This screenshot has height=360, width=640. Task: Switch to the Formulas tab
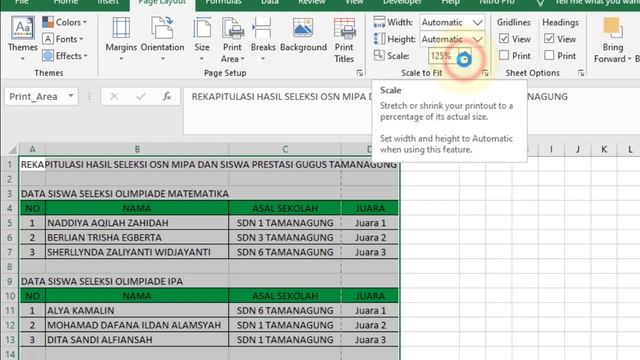(x=223, y=2)
